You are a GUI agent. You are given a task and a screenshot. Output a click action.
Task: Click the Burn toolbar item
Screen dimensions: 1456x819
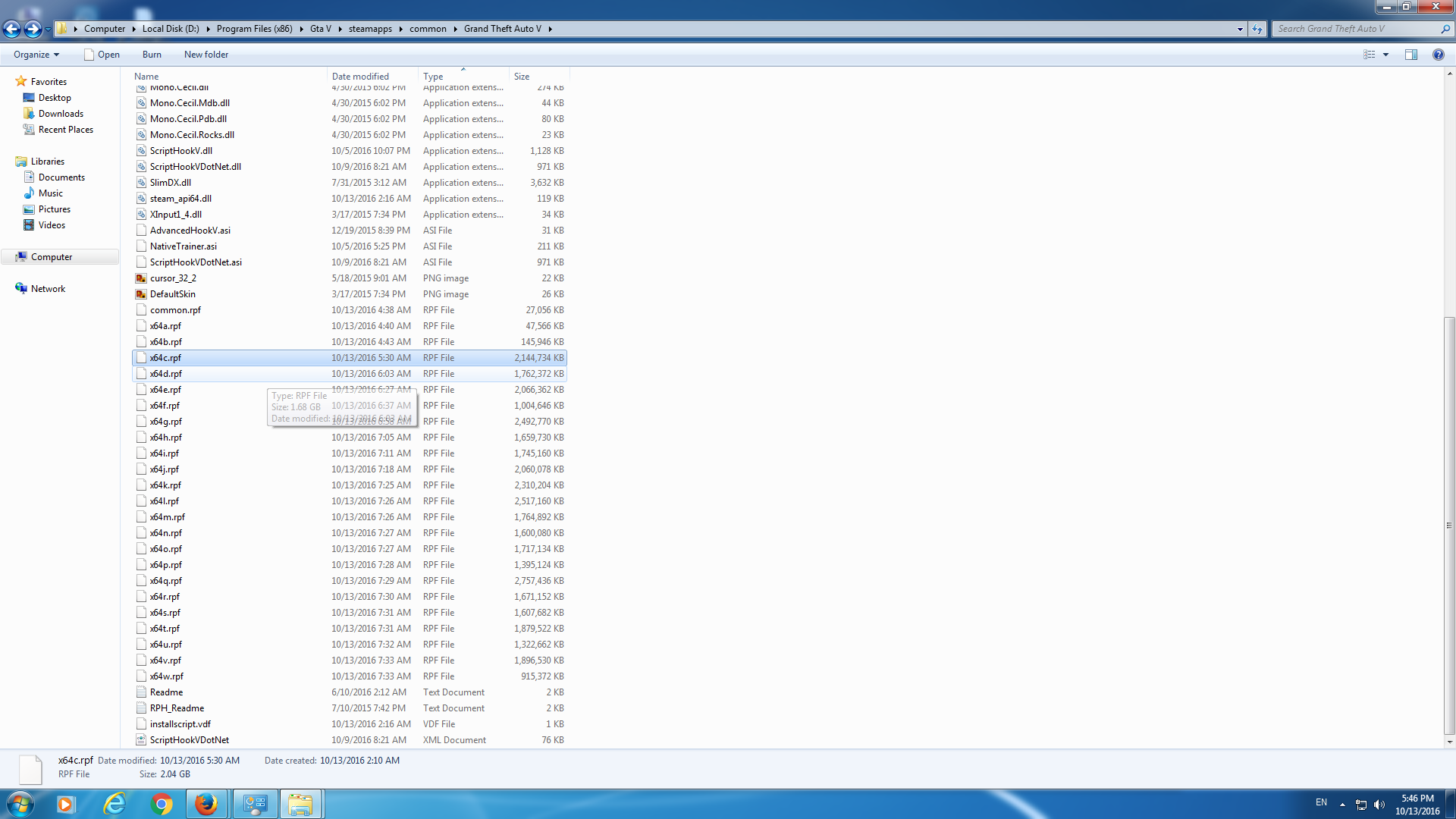click(152, 55)
